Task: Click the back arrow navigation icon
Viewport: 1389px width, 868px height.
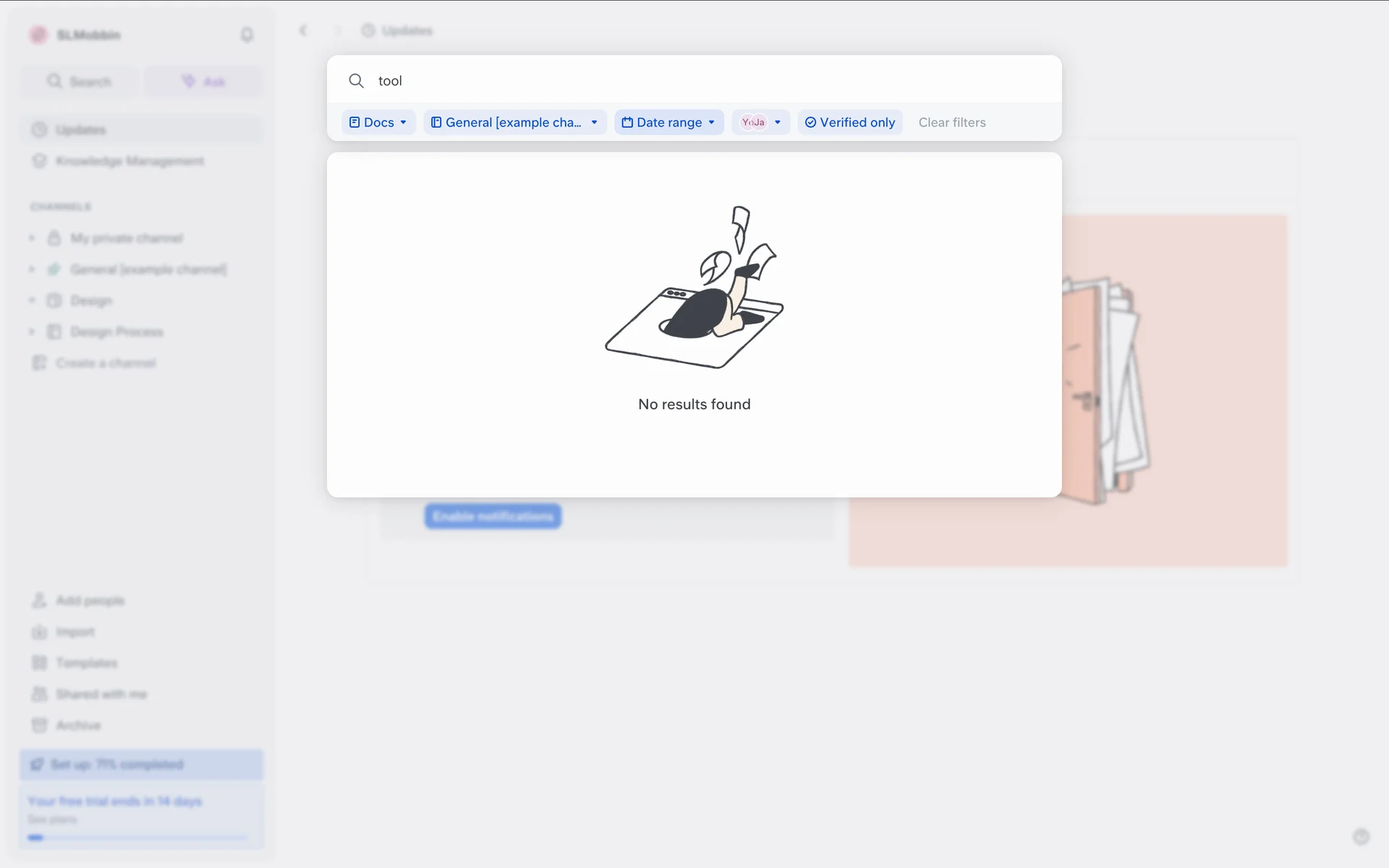Action: tap(303, 30)
